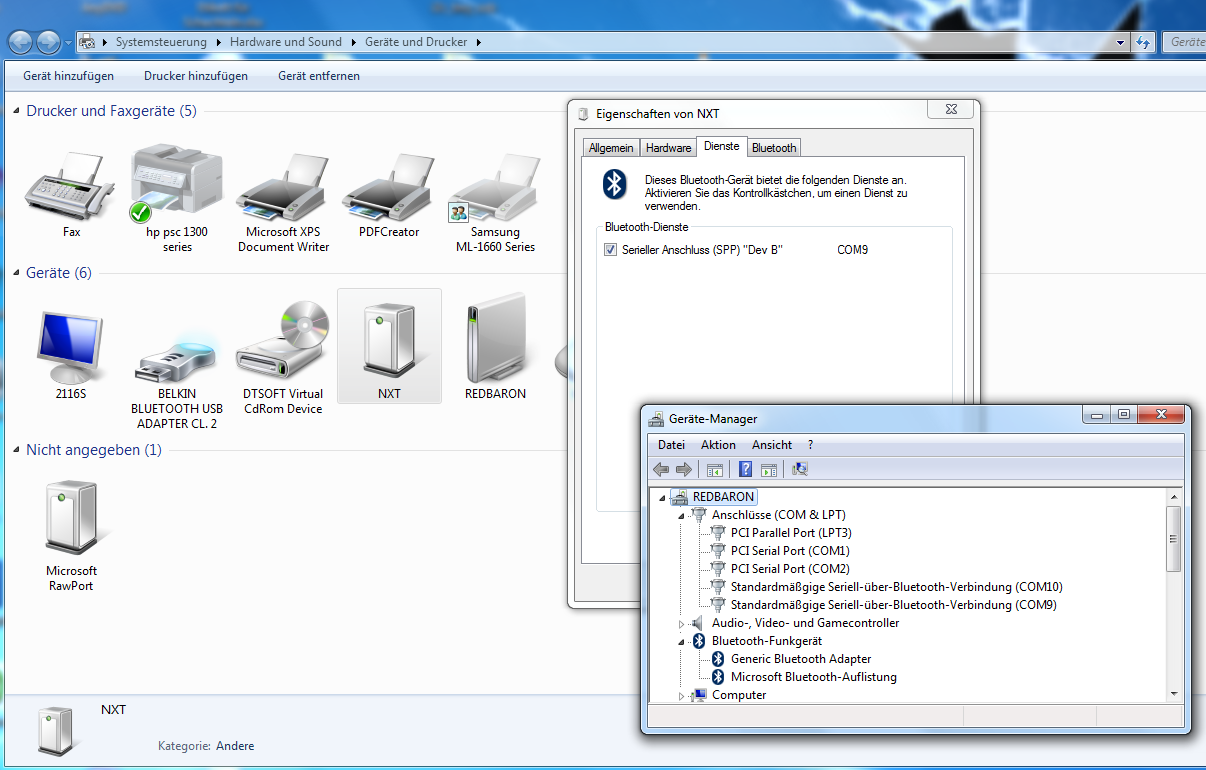Click Geräte-Manager scrollbar down arrow
Viewport: 1206px width, 770px height.
point(1174,693)
